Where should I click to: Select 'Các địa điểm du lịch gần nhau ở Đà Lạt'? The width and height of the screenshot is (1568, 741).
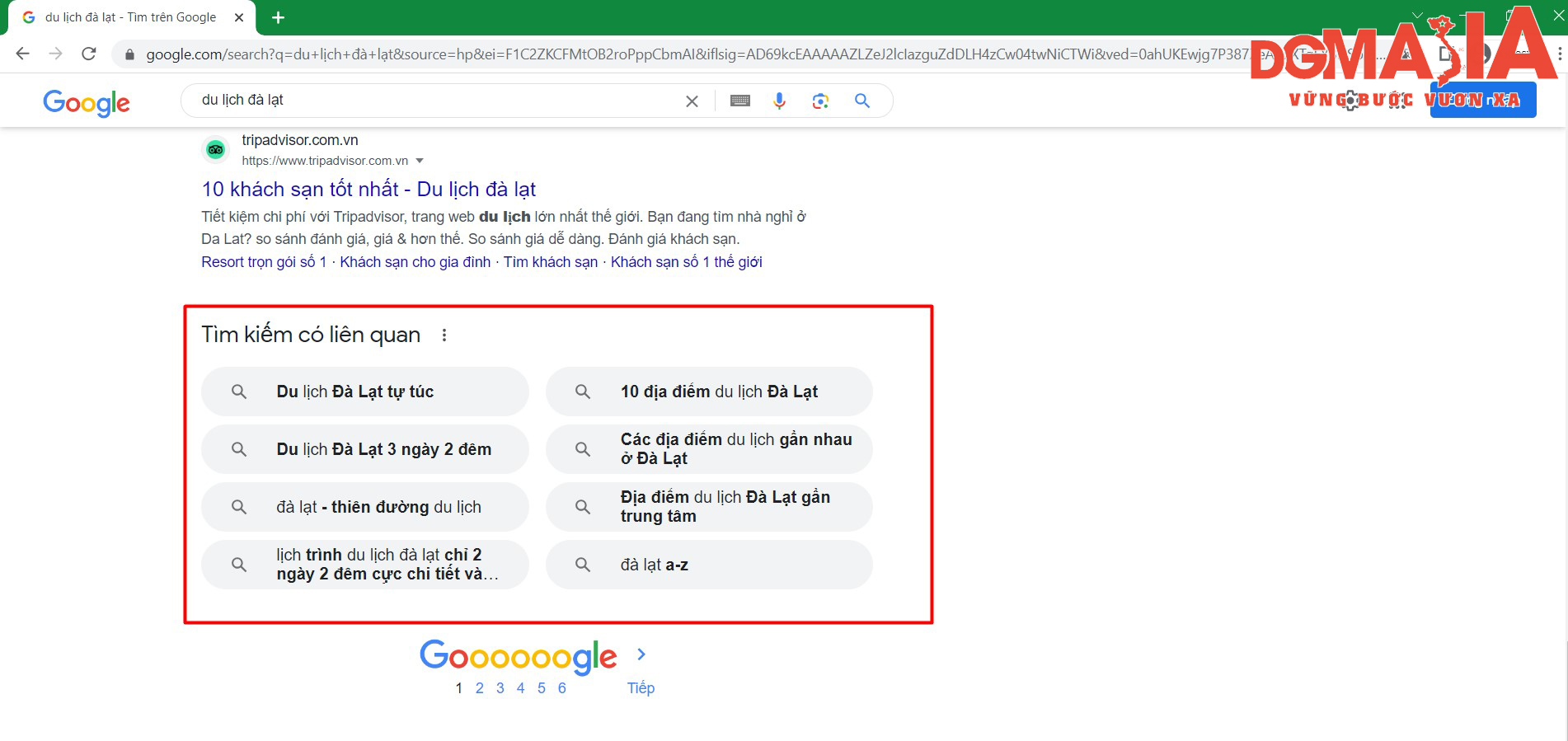[x=709, y=449]
